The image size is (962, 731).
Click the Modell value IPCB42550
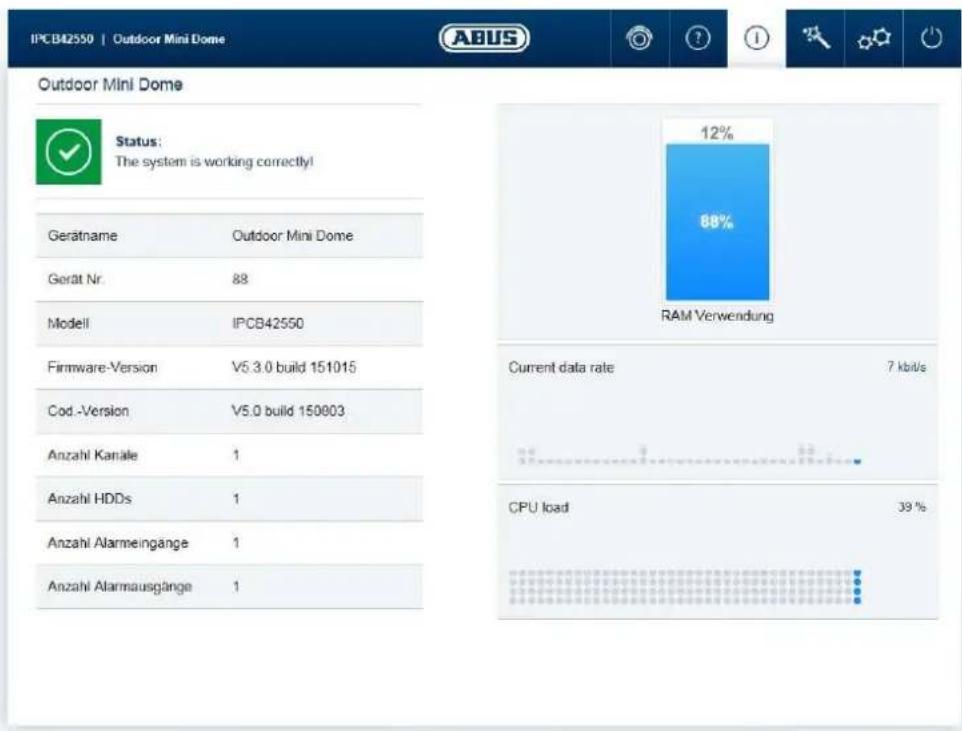pos(267,323)
